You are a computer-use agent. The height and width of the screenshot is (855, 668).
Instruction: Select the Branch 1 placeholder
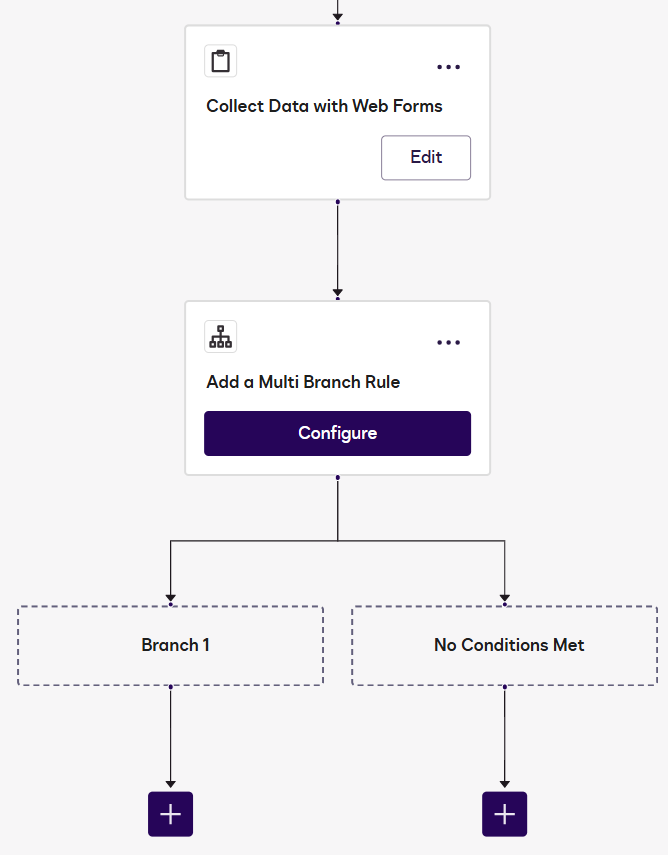[x=170, y=645]
